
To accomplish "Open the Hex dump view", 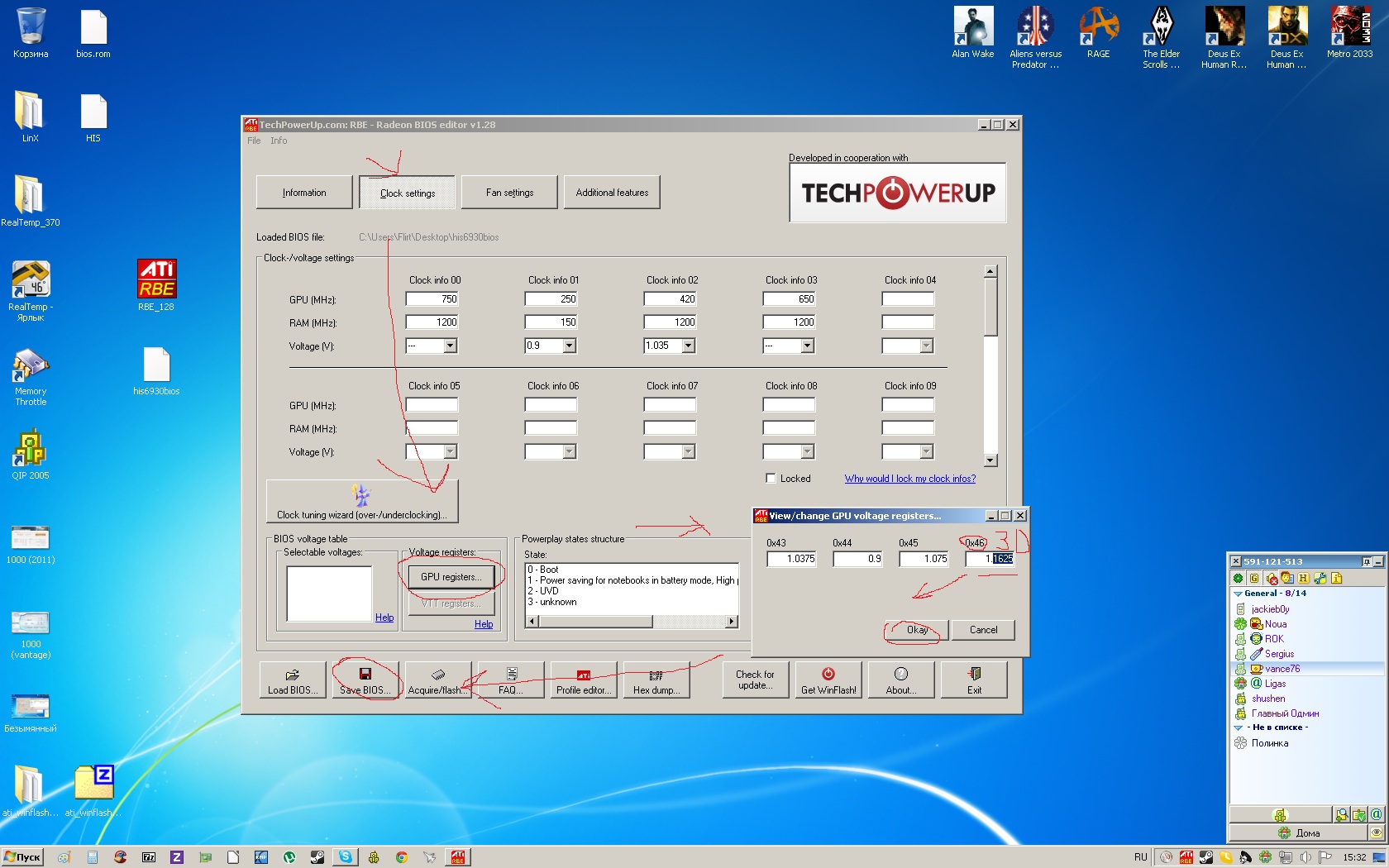I will click(x=656, y=680).
